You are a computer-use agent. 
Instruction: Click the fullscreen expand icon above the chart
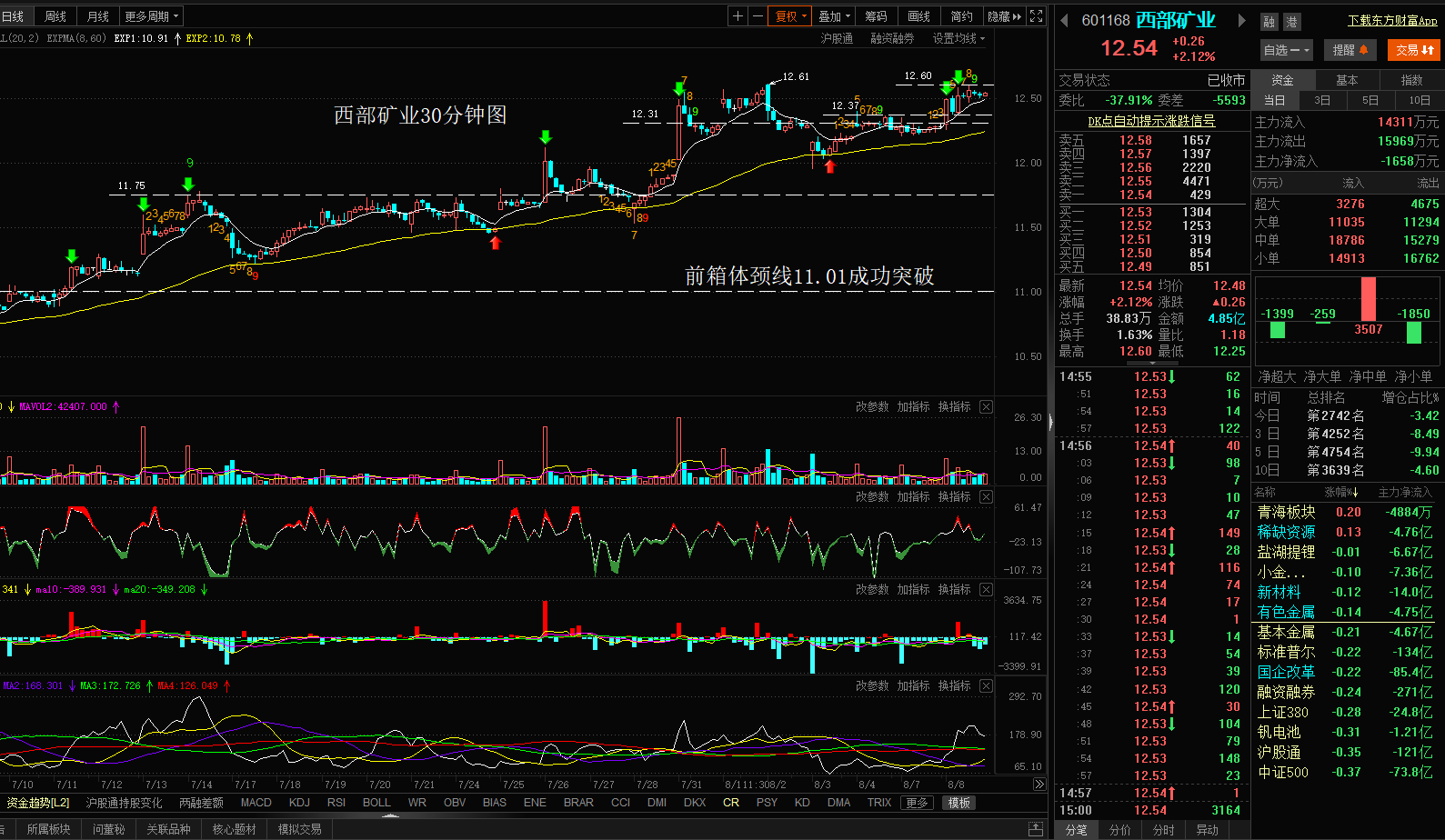pos(1036,16)
